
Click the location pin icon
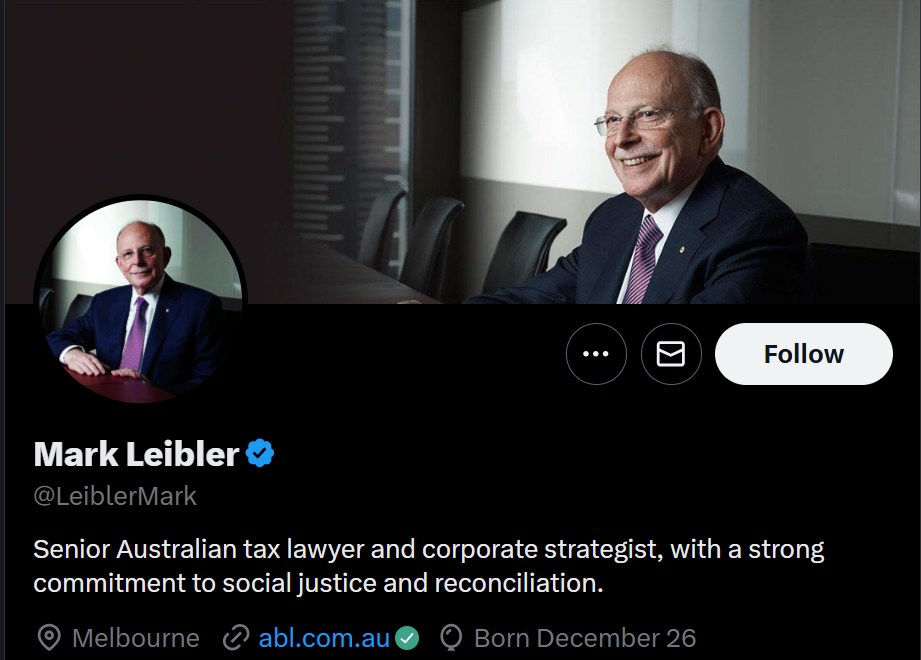coord(48,638)
